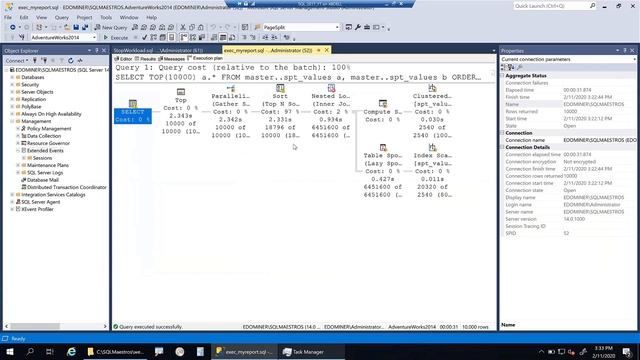Screen dimensions: 640x360
Task: Expand the Security node
Action: (12, 84)
